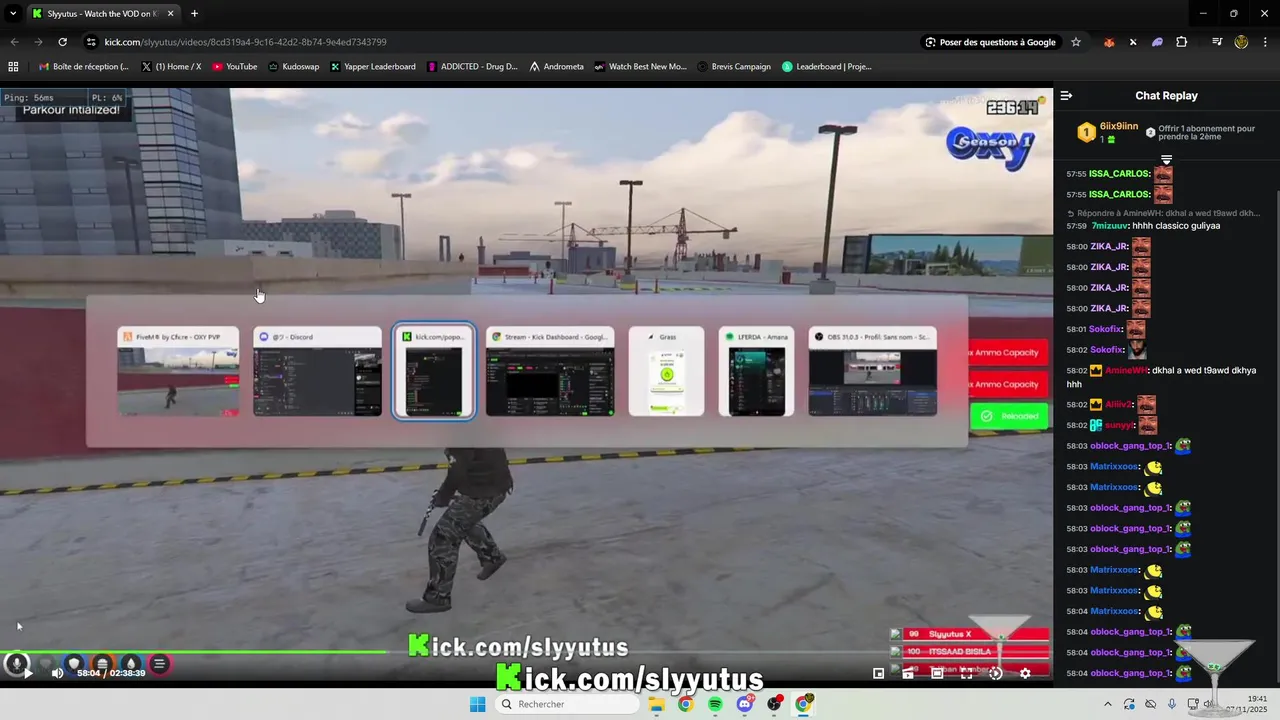Click the Répondre à AmineWH reply line

pos(1164,213)
